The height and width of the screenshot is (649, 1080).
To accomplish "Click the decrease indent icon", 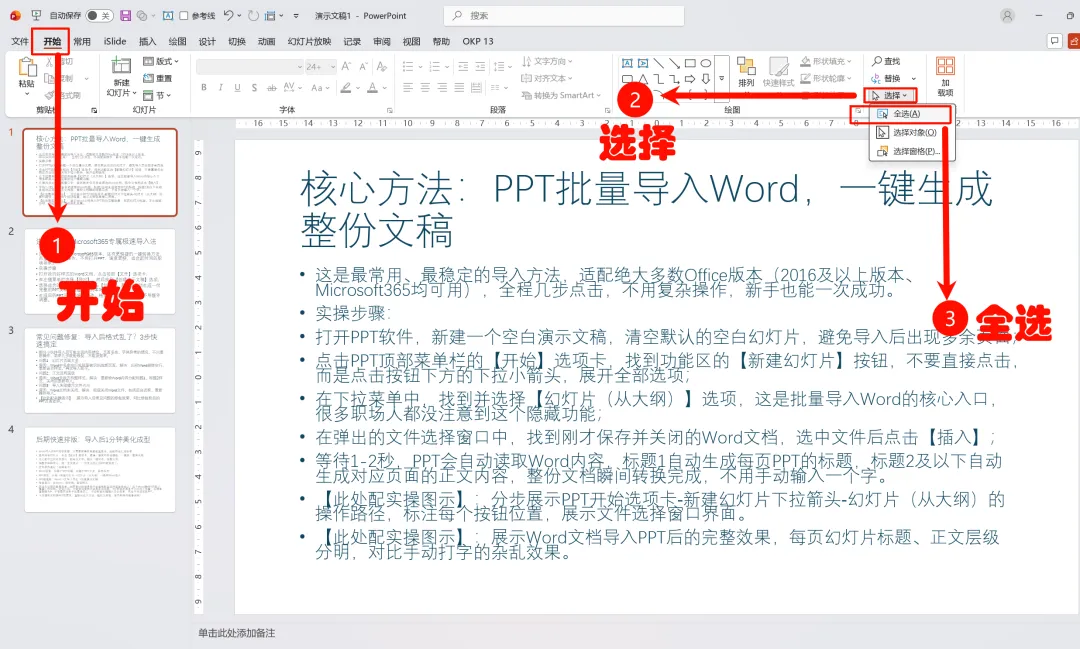I will coord(463,66).
